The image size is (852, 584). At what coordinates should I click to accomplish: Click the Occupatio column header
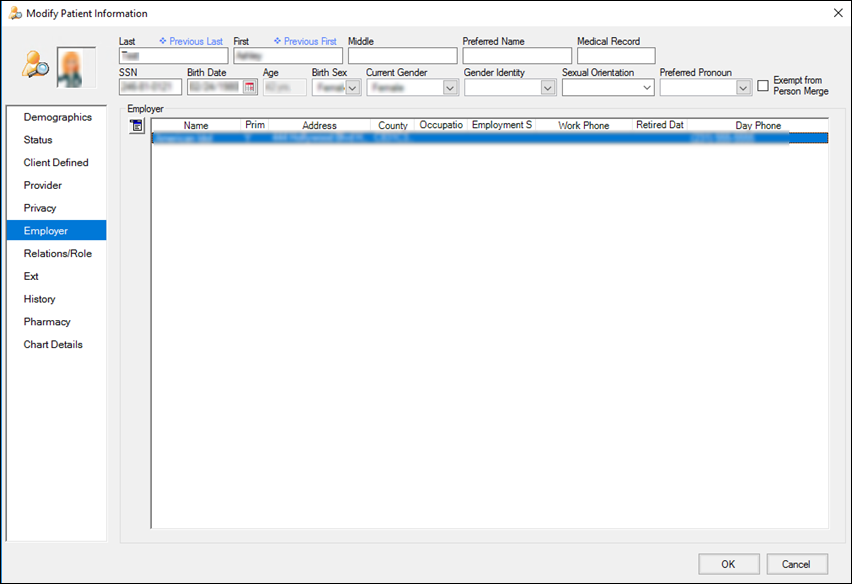click(441, 125)
